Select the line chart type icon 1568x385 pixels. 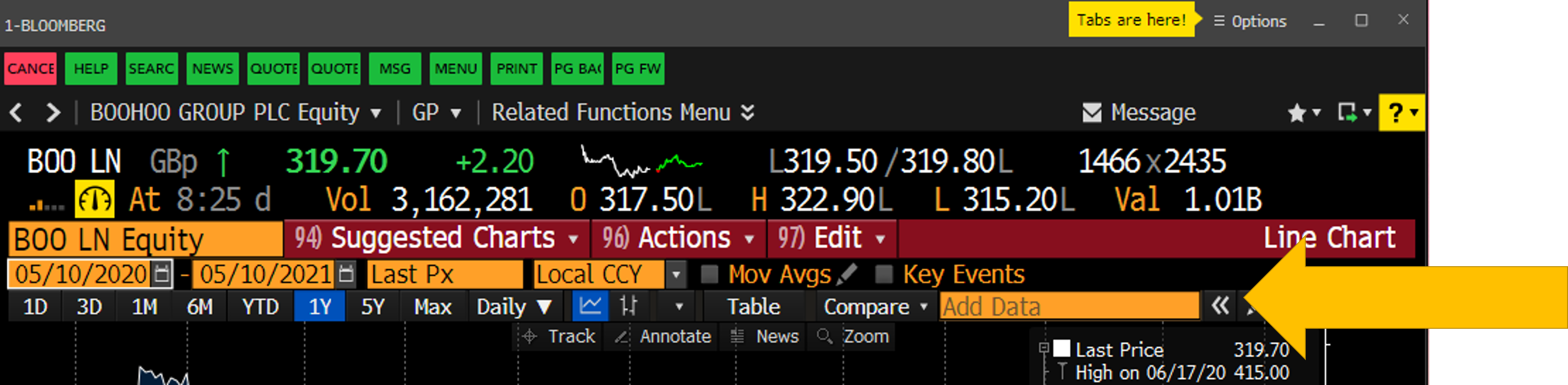[591, 307]
